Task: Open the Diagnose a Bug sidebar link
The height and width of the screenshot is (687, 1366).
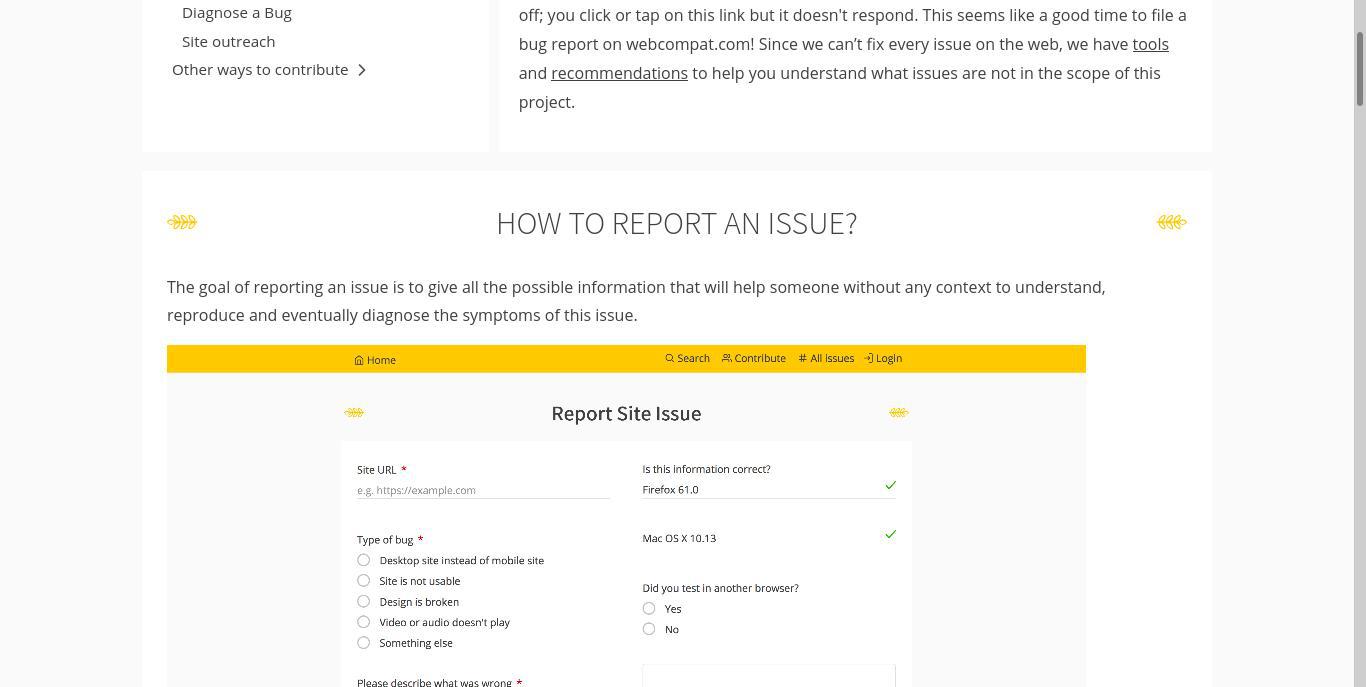Action: pyautogui.click(x=237, y=13)
